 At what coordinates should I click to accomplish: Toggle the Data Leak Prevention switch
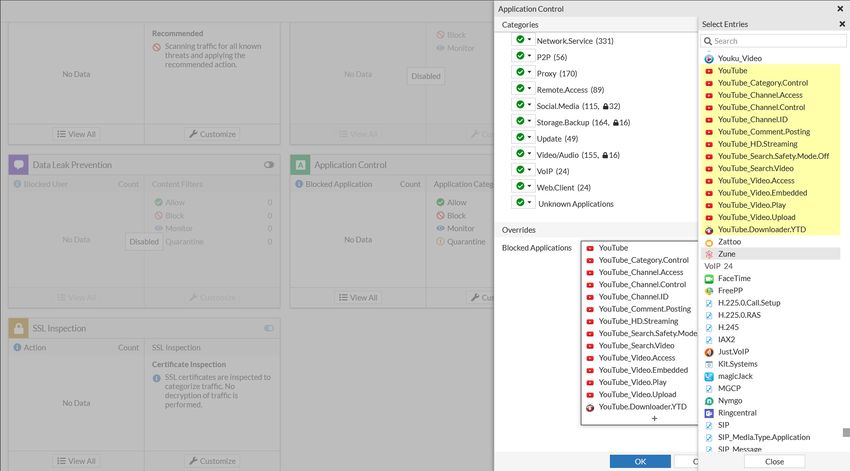[x=269, y=165]
